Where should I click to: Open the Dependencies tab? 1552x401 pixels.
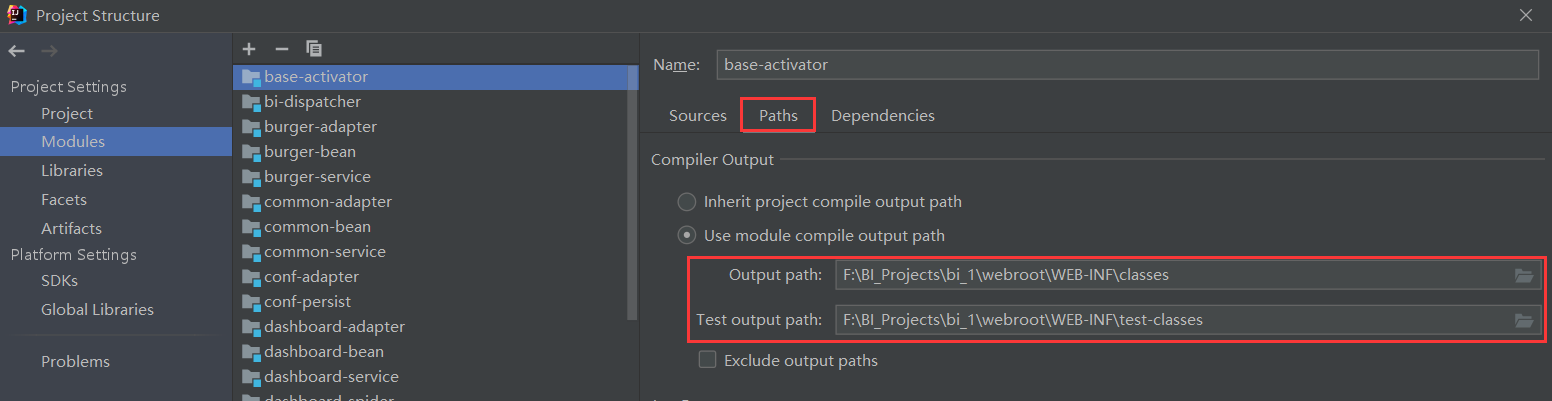coord(882,115)
